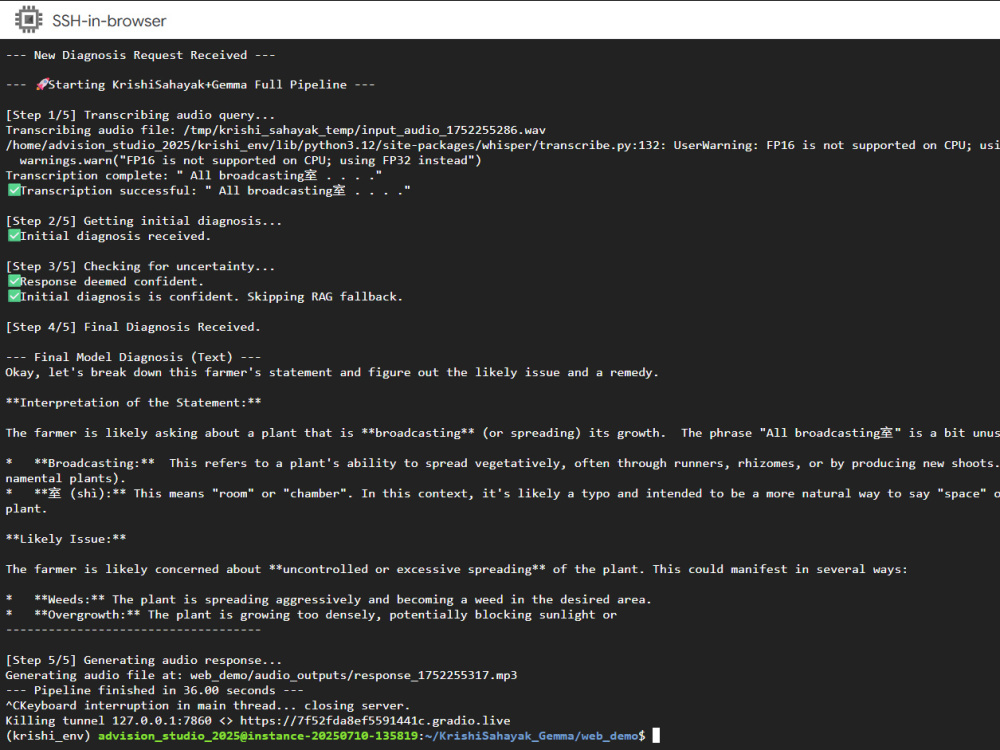Click the 'Pipeline finished in 36.00 seconds' line

coord(154,690)
